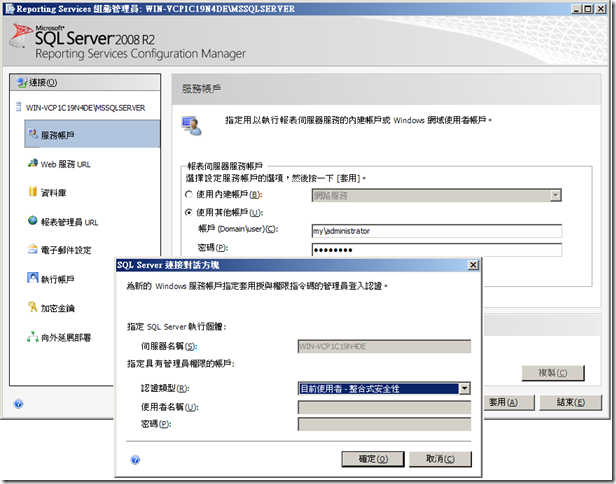The image size is (616, 484).
Task: Open the 報表管理員 URL page
Action: (x=69, y=222)
